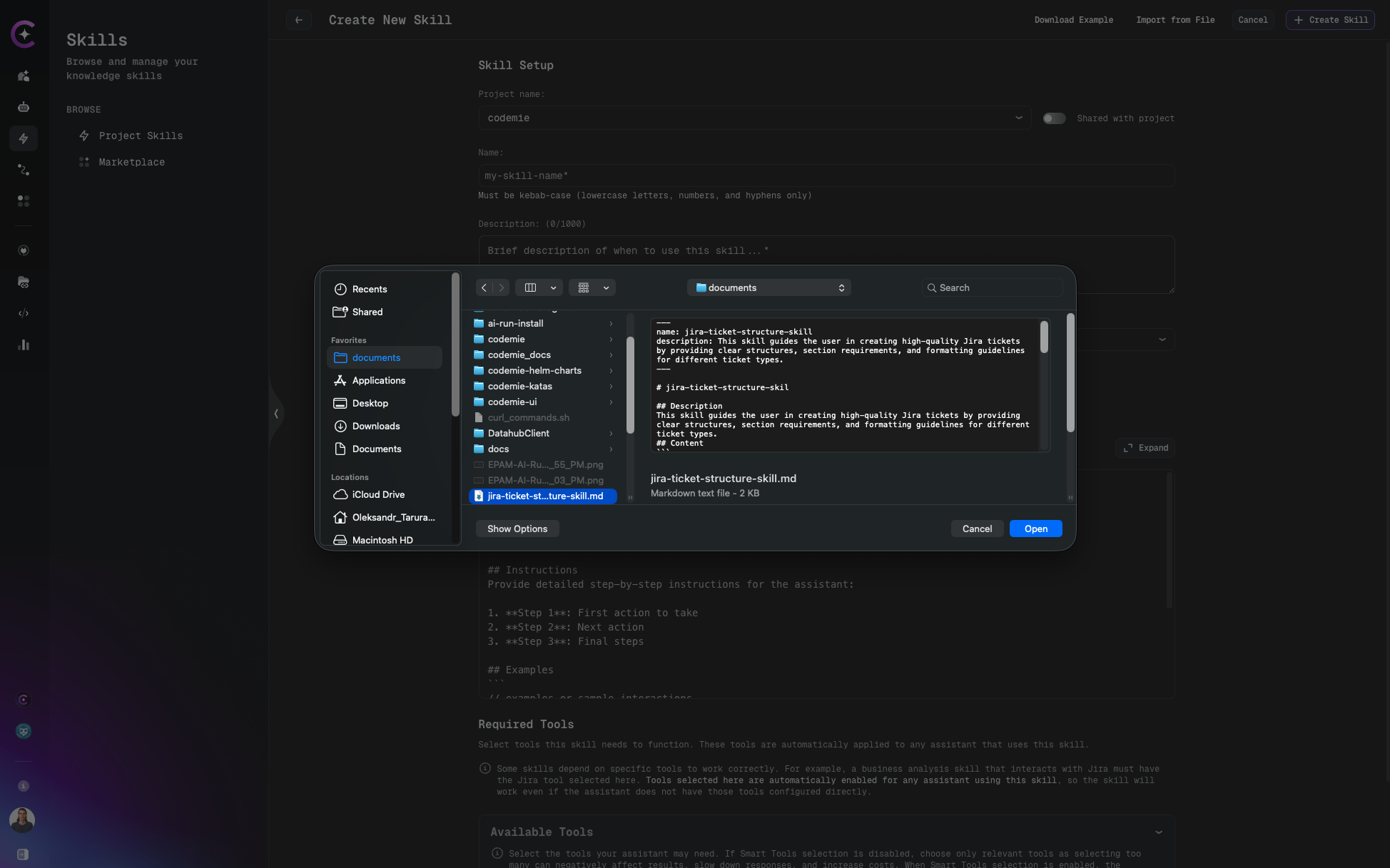Select the jira-ticket-structure-skill.md file
Image resolution: width=1390 pixels, height=868 pixels.
tap(544, 496)
